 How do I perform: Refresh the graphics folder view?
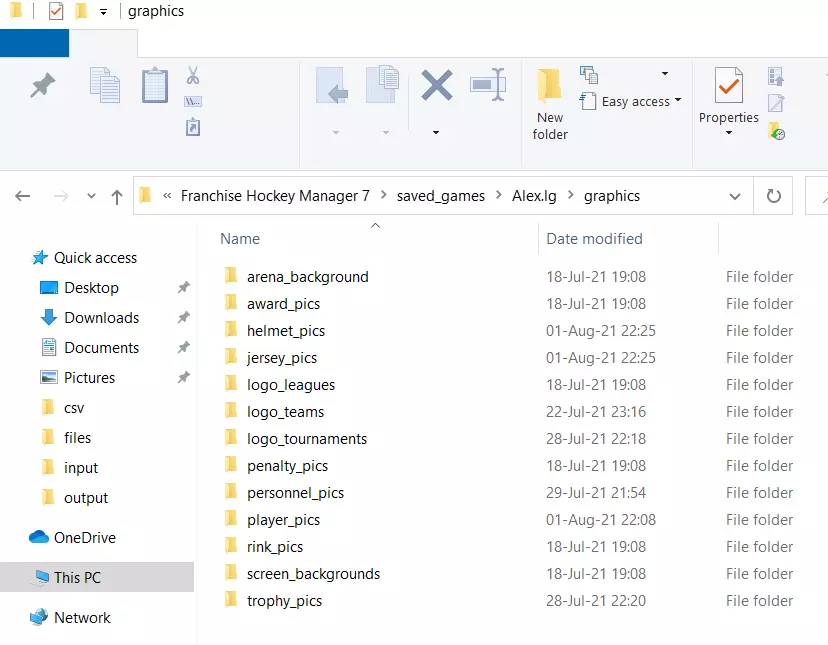(774, 196)
